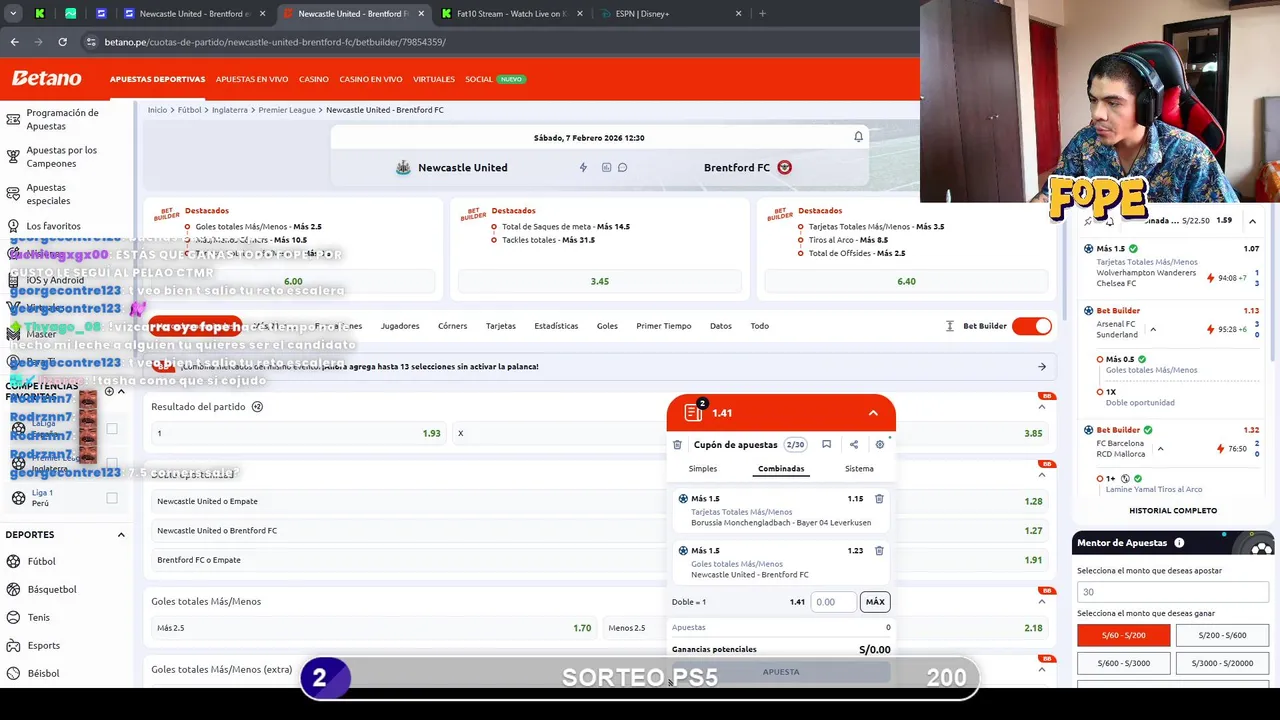Select the Córners market tab
The image size is (1280, 720).
452,326
